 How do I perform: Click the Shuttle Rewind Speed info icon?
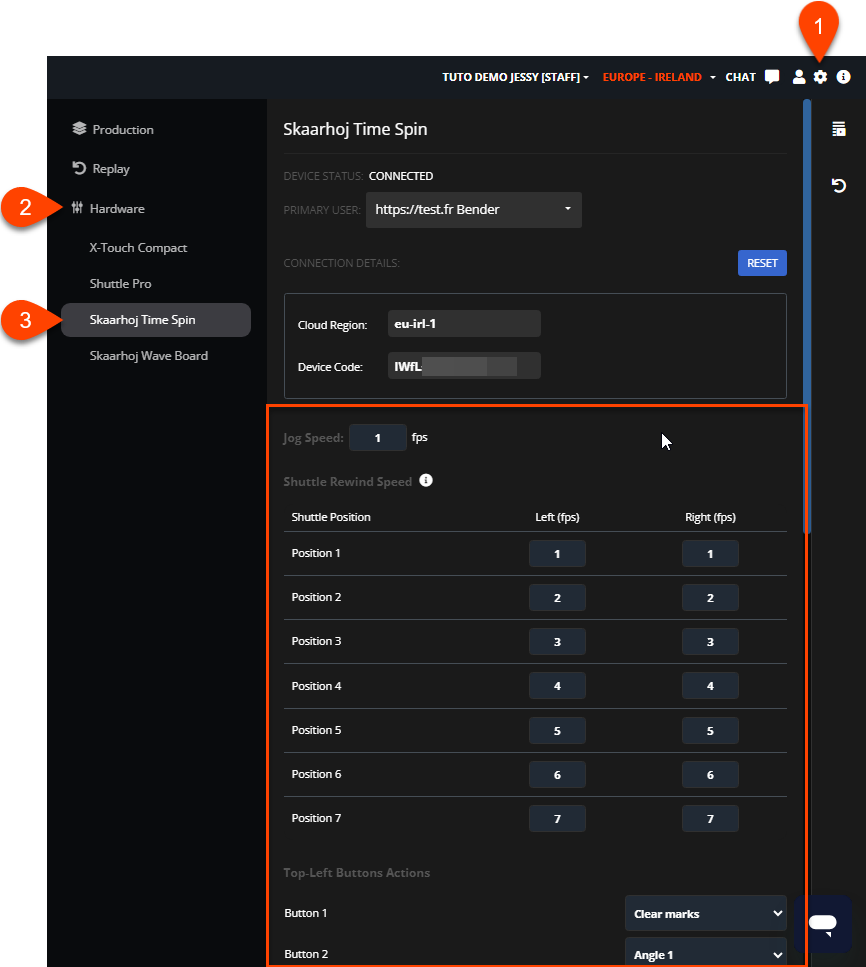click(426, 481)
